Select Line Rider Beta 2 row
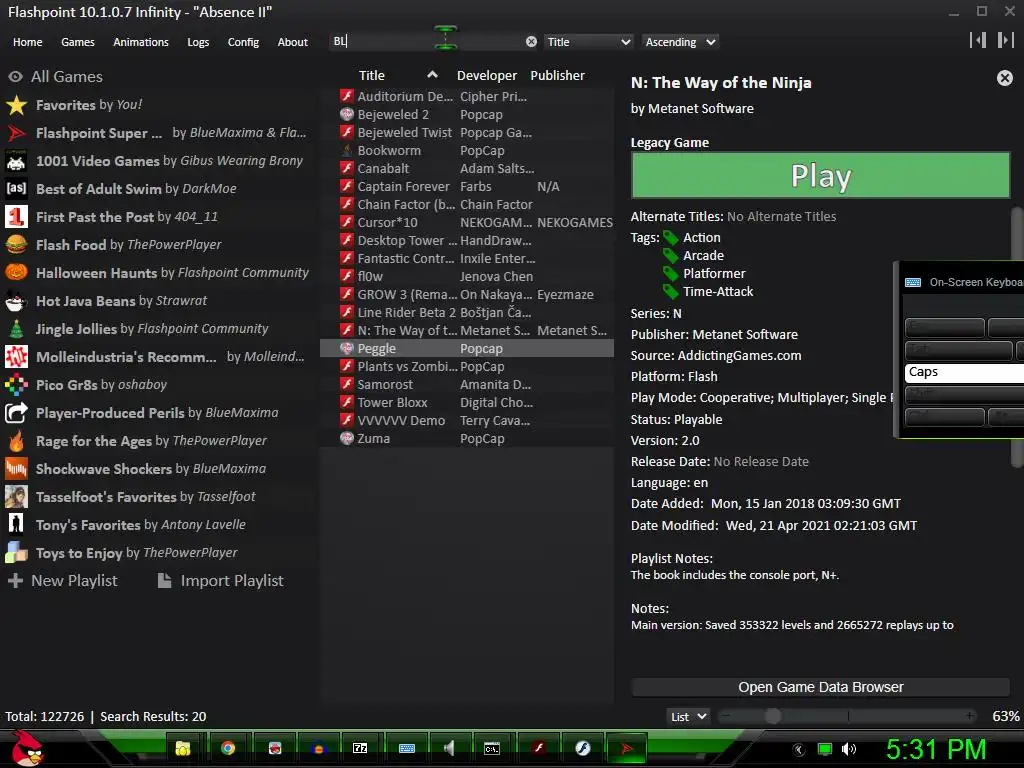This screenshot has height=768, width=1024. pyautogui.click(x=467, y=312)
